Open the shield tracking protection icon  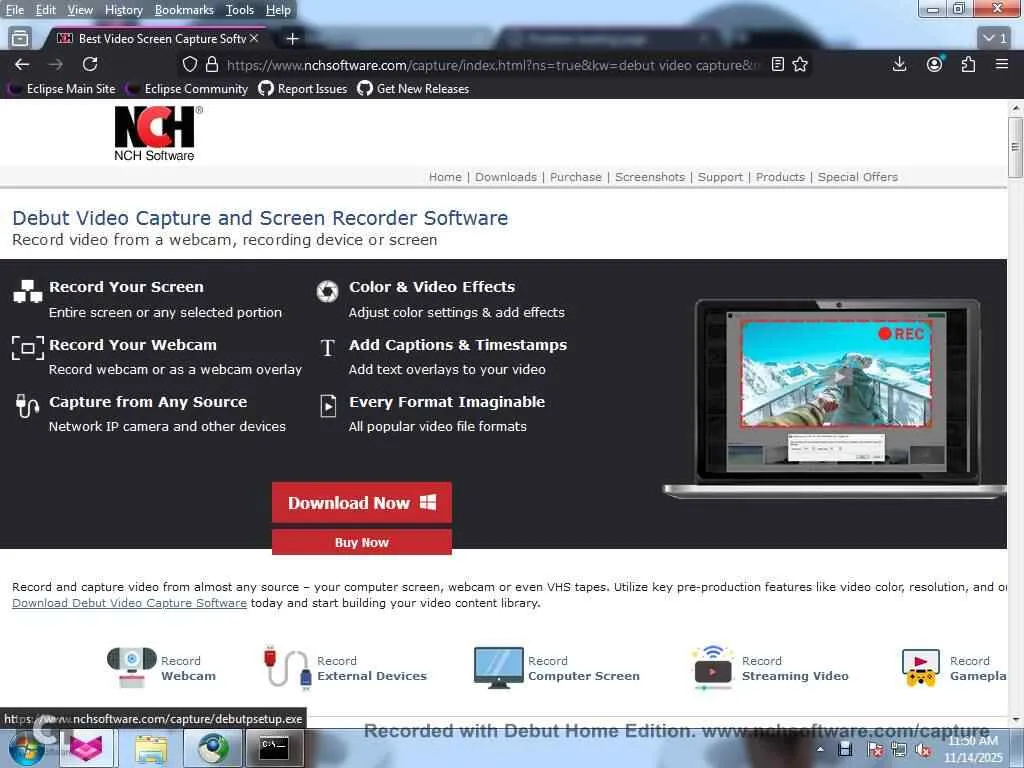point(189,64)
